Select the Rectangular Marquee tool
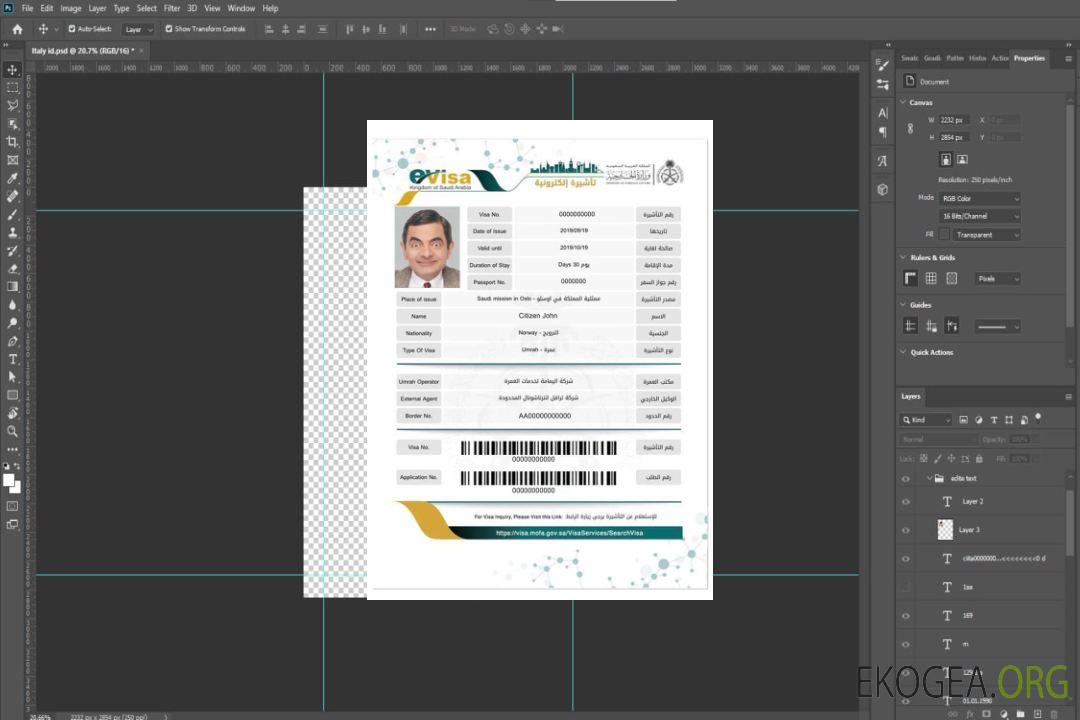Viewport: 1080px width, 720px height. pyautogui.click(x=12, y=88)
